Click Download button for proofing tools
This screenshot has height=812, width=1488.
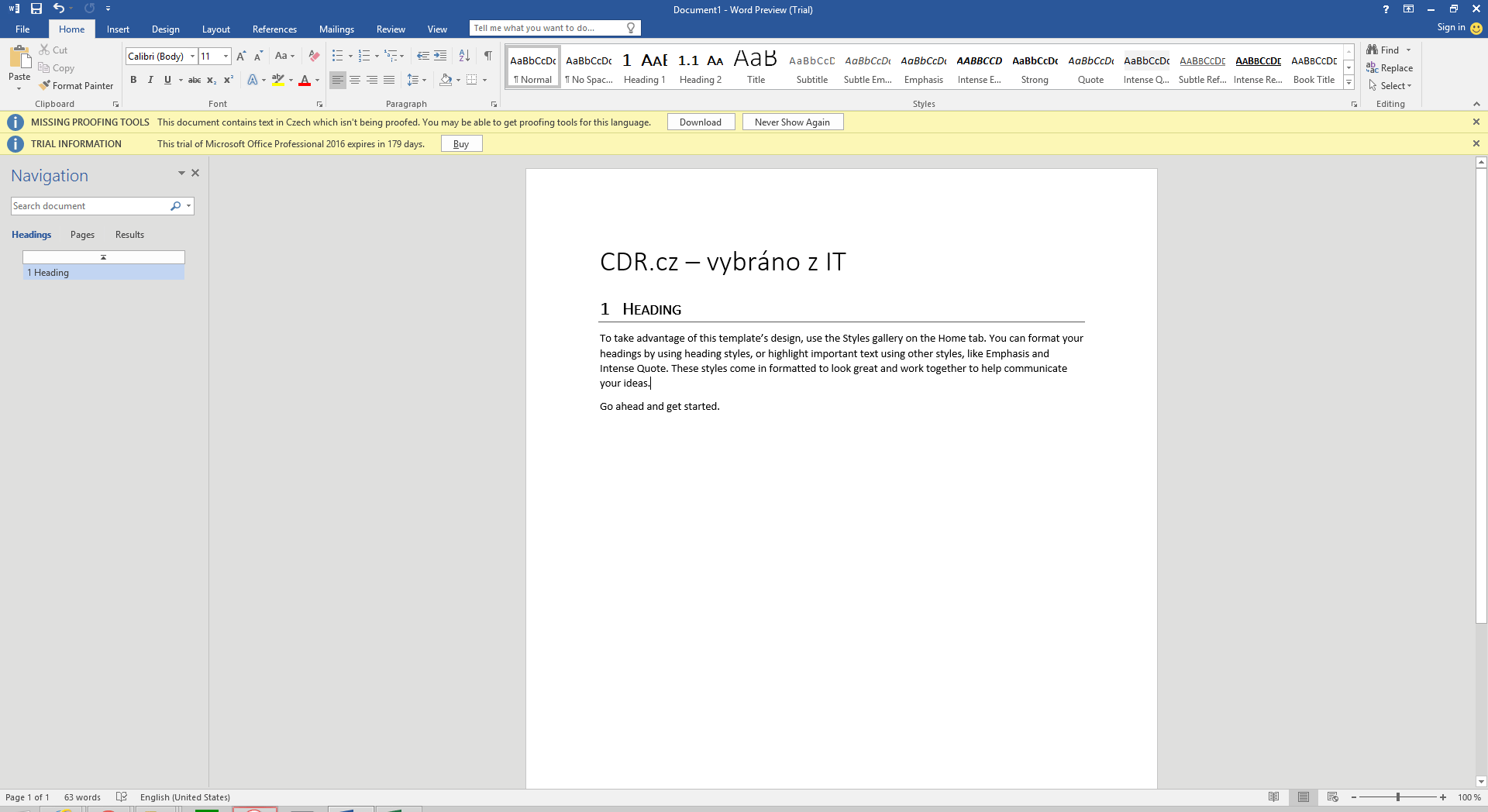pos(700,122)
